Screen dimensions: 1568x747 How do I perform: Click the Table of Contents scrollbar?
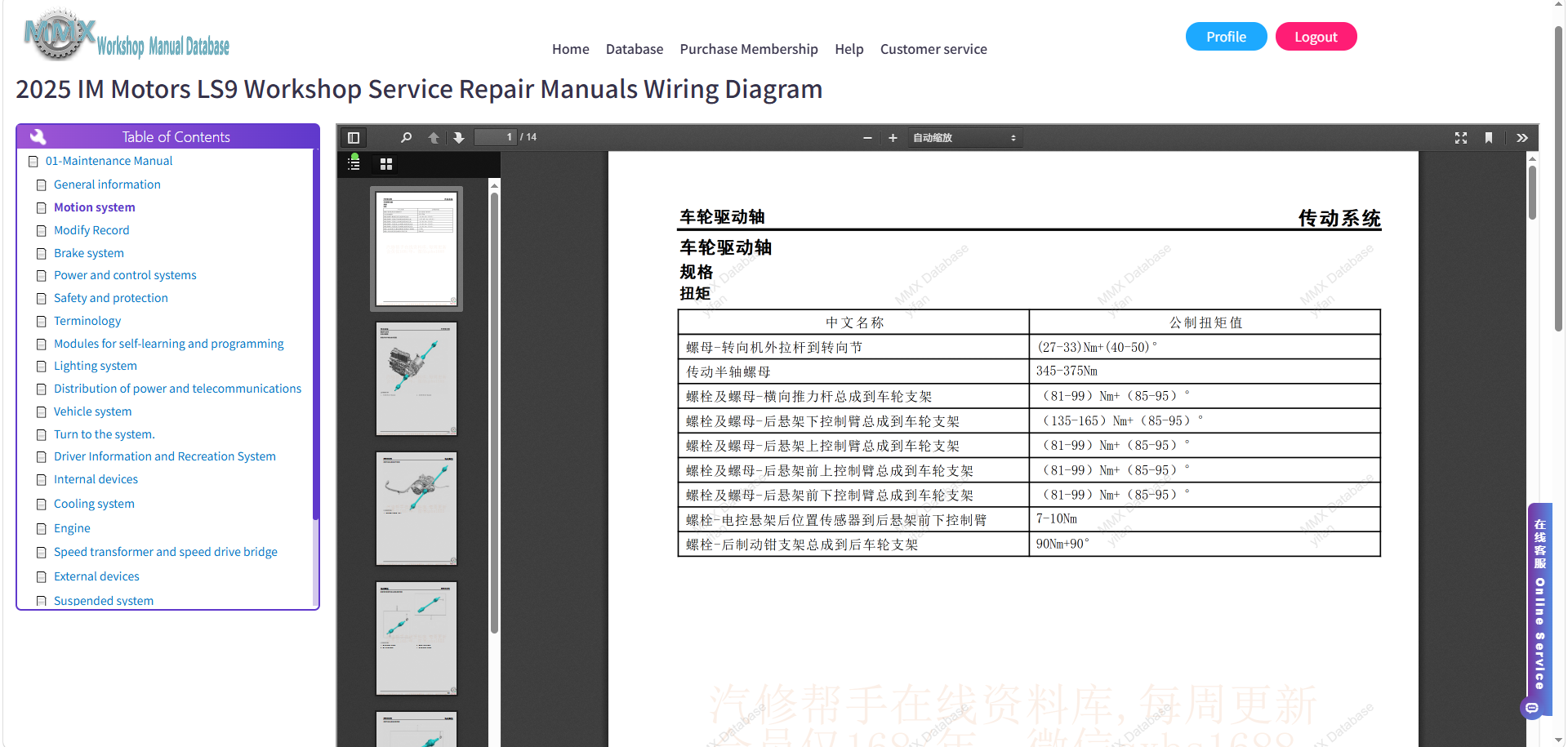315,335
